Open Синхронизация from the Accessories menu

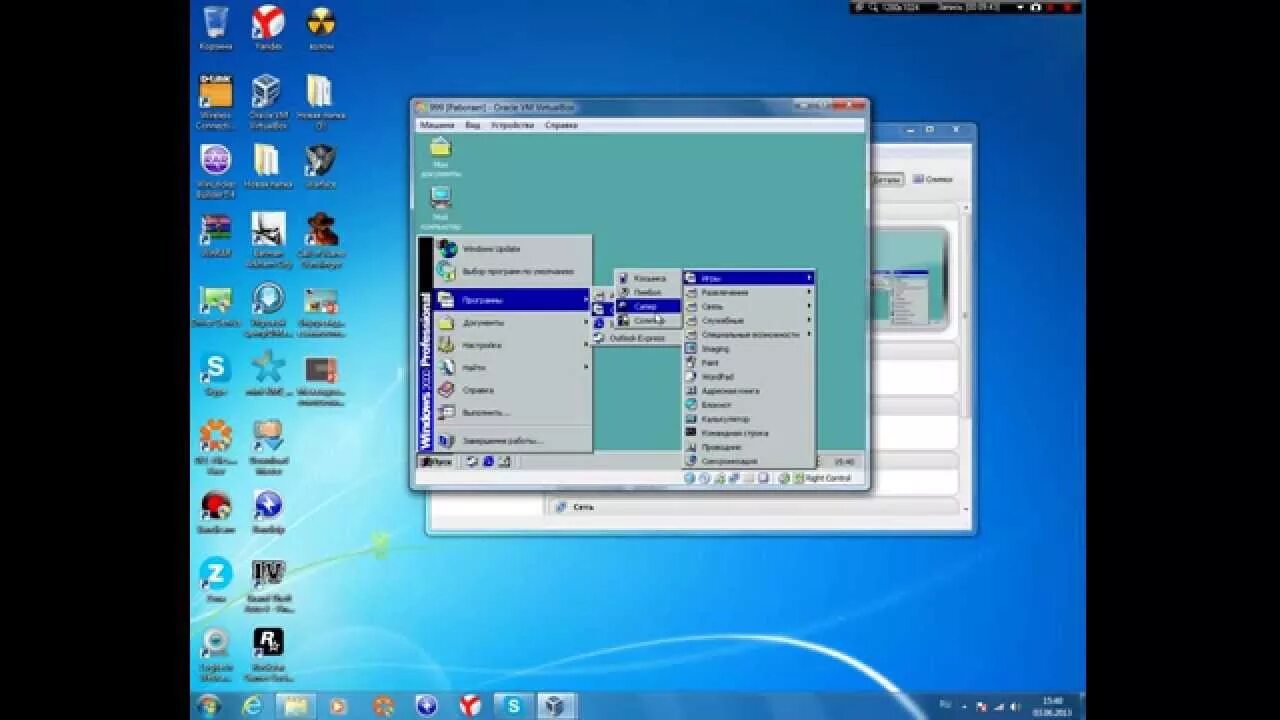click(749, 461)
